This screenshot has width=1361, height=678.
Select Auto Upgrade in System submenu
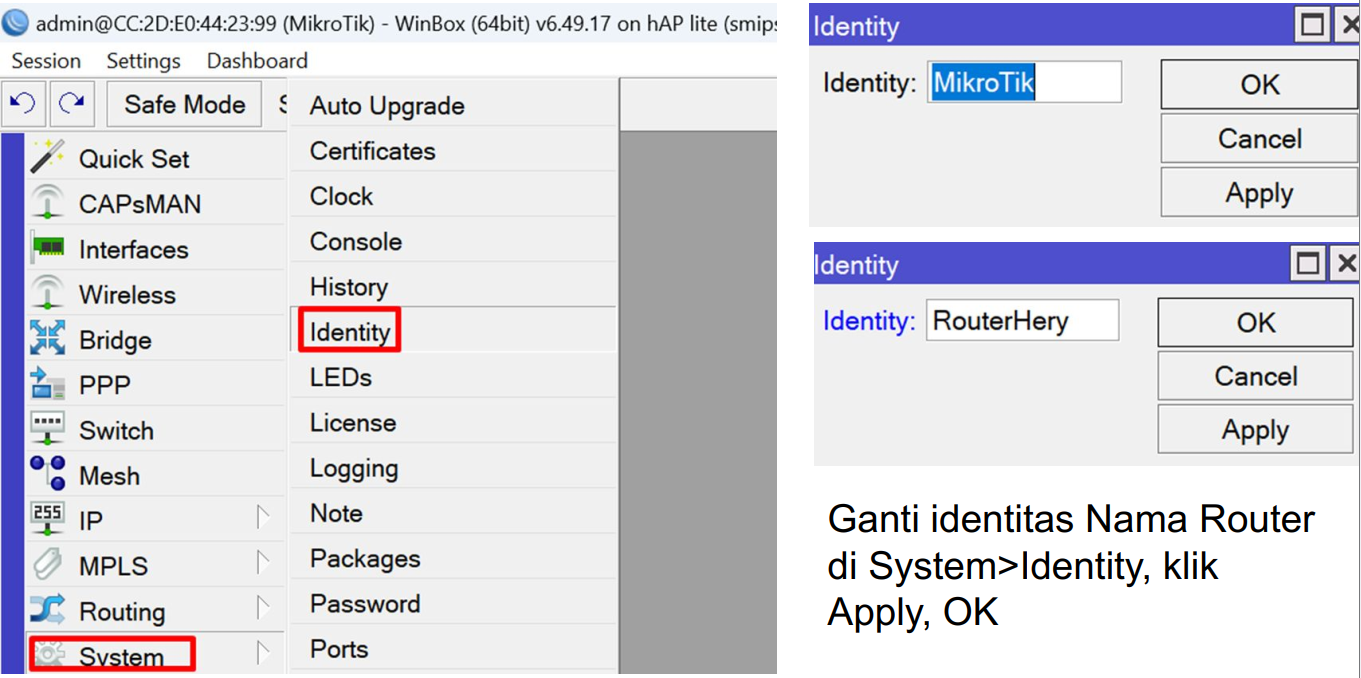coord(453,105)
